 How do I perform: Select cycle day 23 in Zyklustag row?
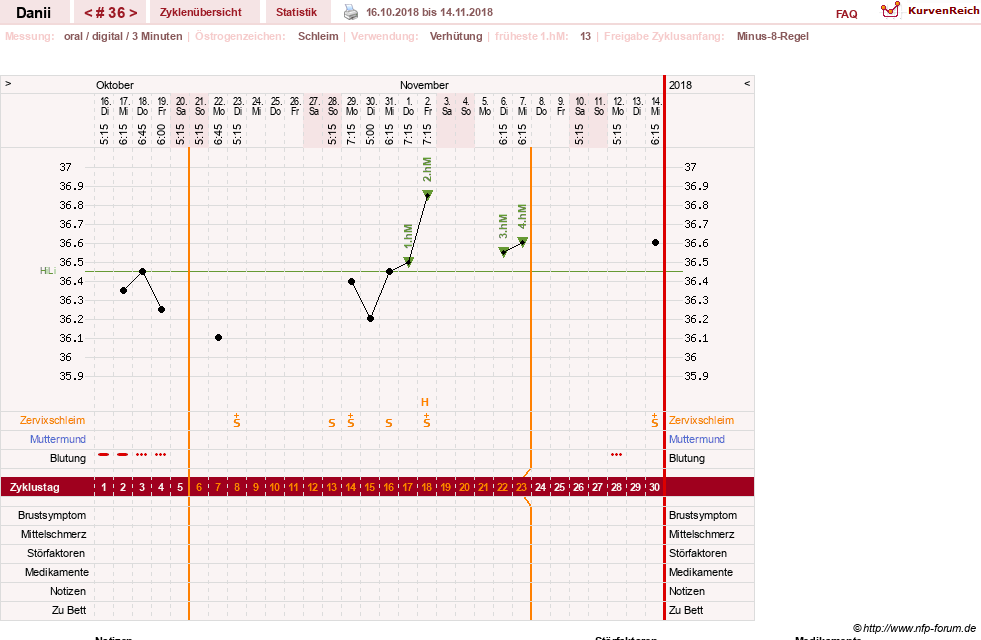[521, 487]
